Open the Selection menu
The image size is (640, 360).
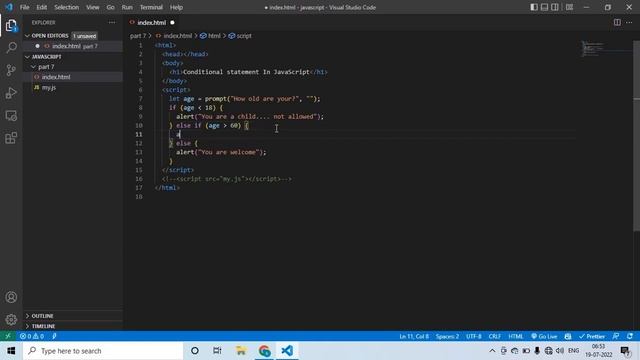[67, 7]
